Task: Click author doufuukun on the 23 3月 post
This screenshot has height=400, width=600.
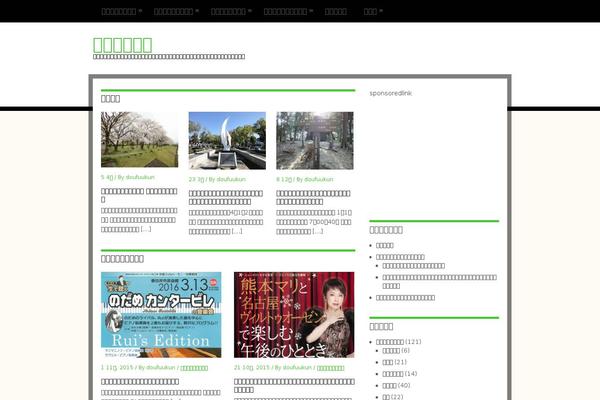Action: coord(231,179)
